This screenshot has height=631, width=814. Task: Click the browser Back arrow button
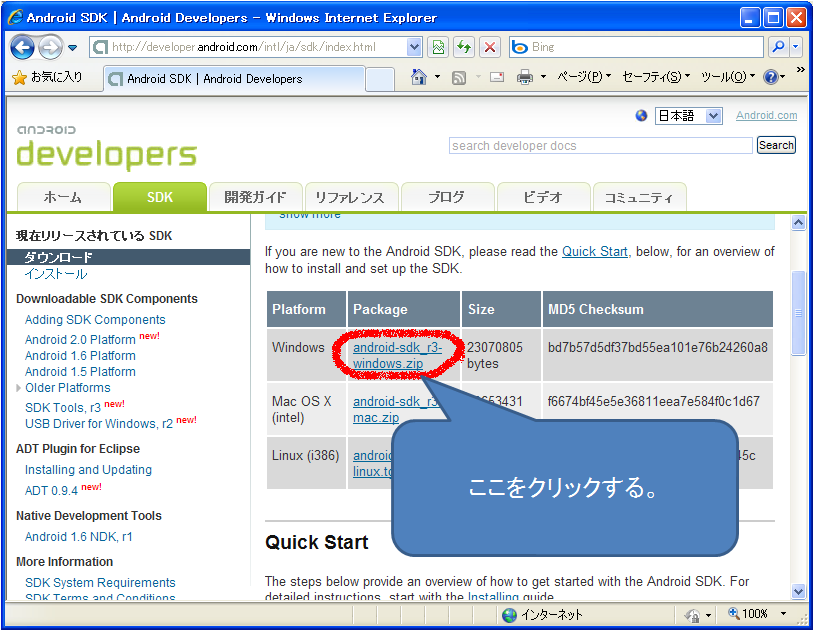[22, 47]
